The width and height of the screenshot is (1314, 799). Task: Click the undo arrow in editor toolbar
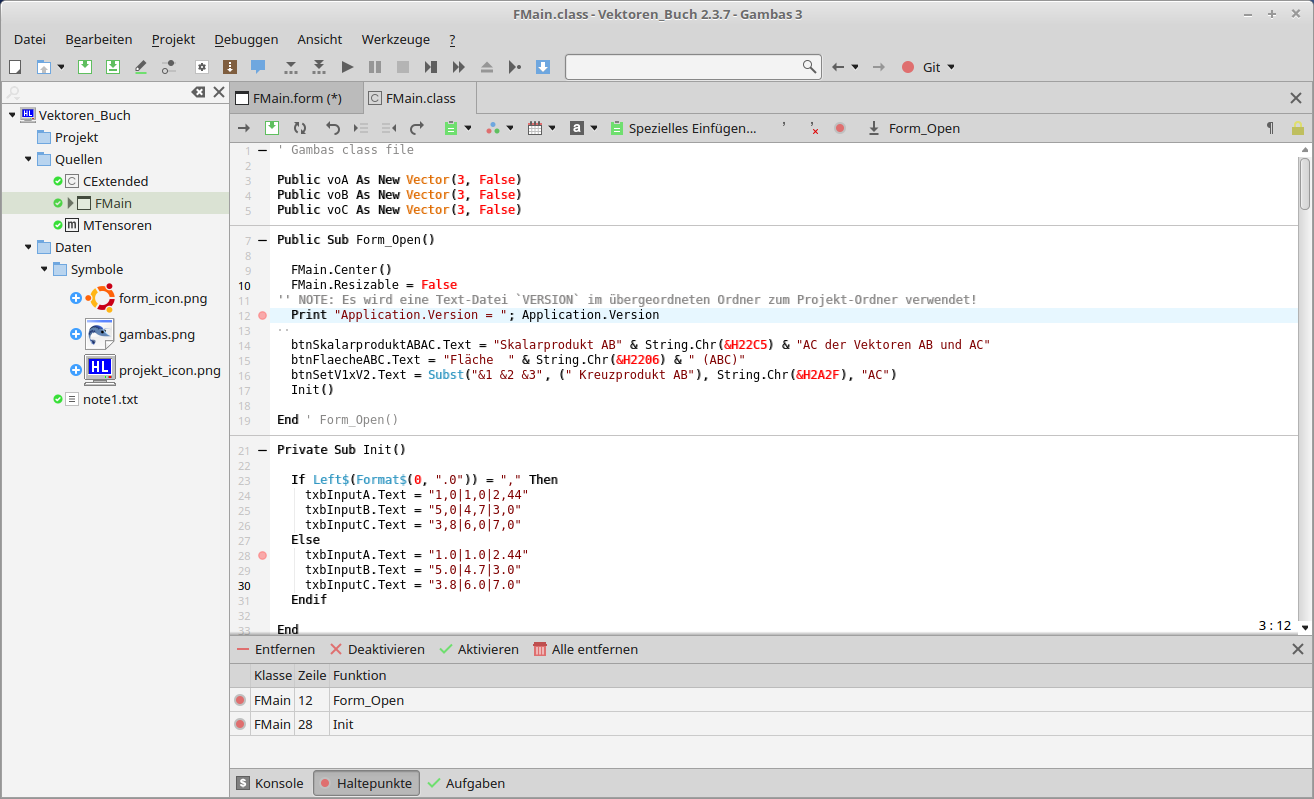[333, 128]
